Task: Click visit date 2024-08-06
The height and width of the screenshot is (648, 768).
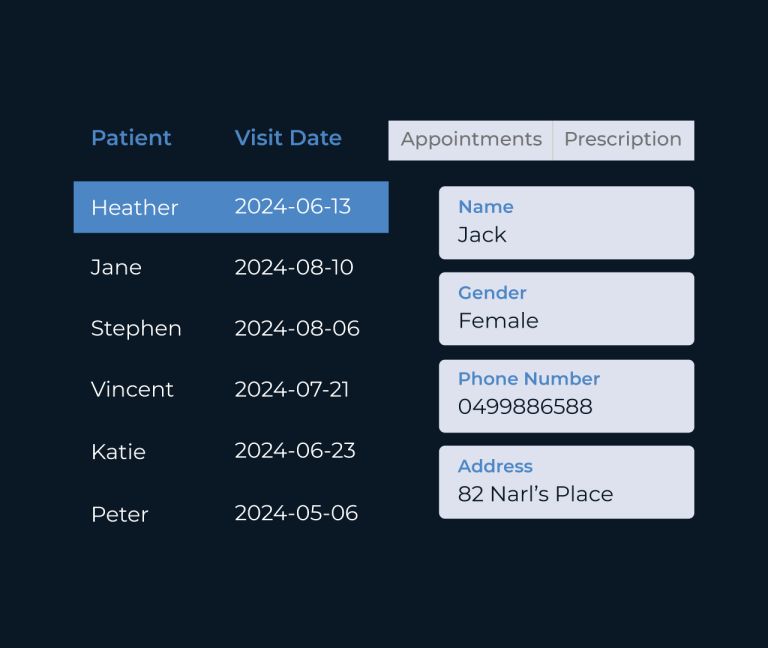Action: tap(297, 328)
